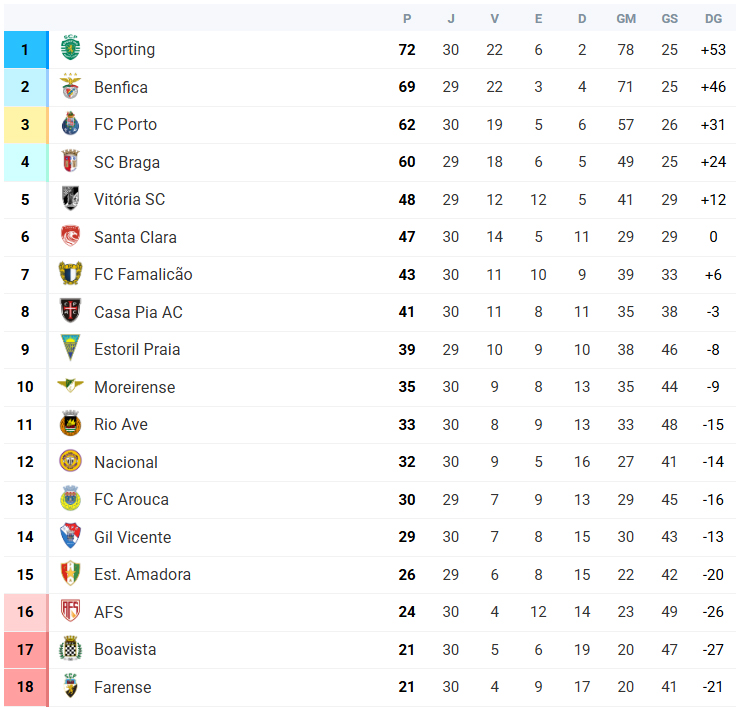Click the FC Famalicão badge
This screenshot has width=736, height=709.
pyautogui.click(x=70, y=273)
